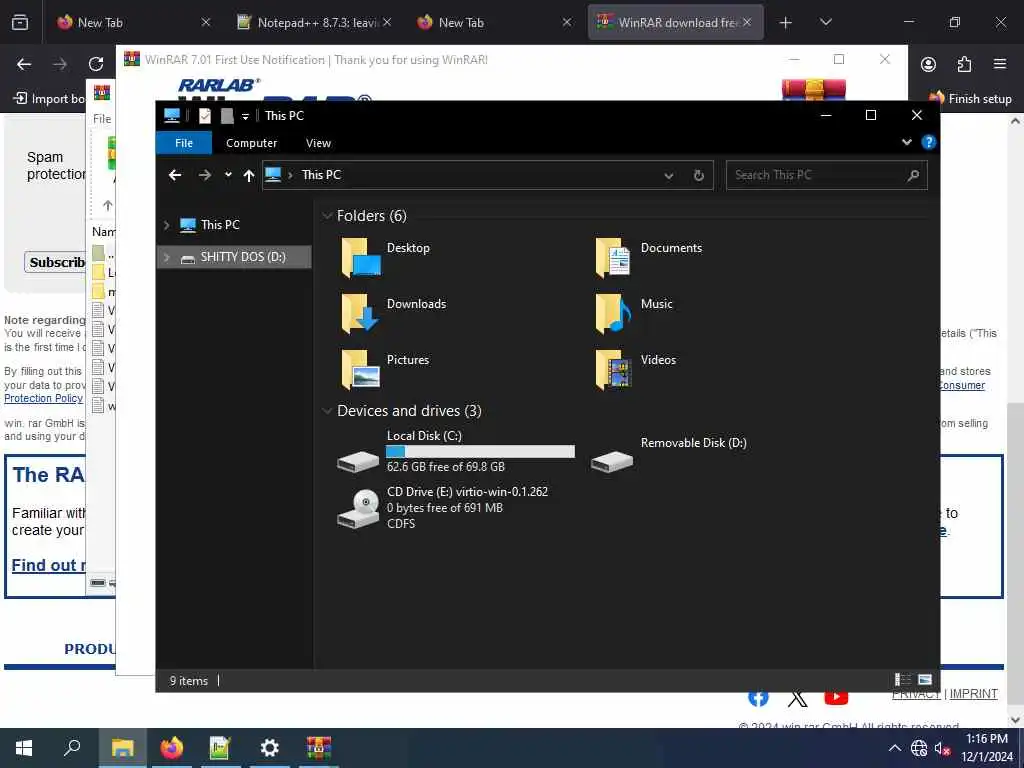
Task: Click the Local Disk (C:) usage bar
Action: 480,451
